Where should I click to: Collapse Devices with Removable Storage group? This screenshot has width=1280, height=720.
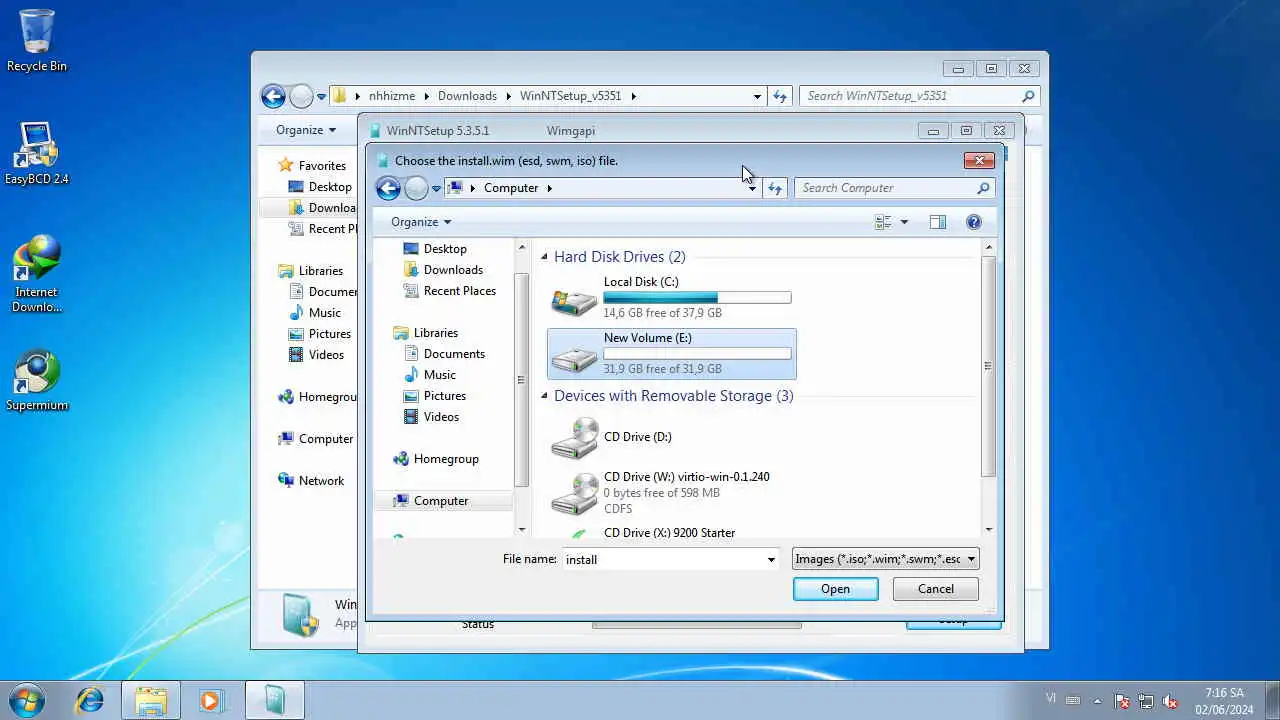click(545, 396)
